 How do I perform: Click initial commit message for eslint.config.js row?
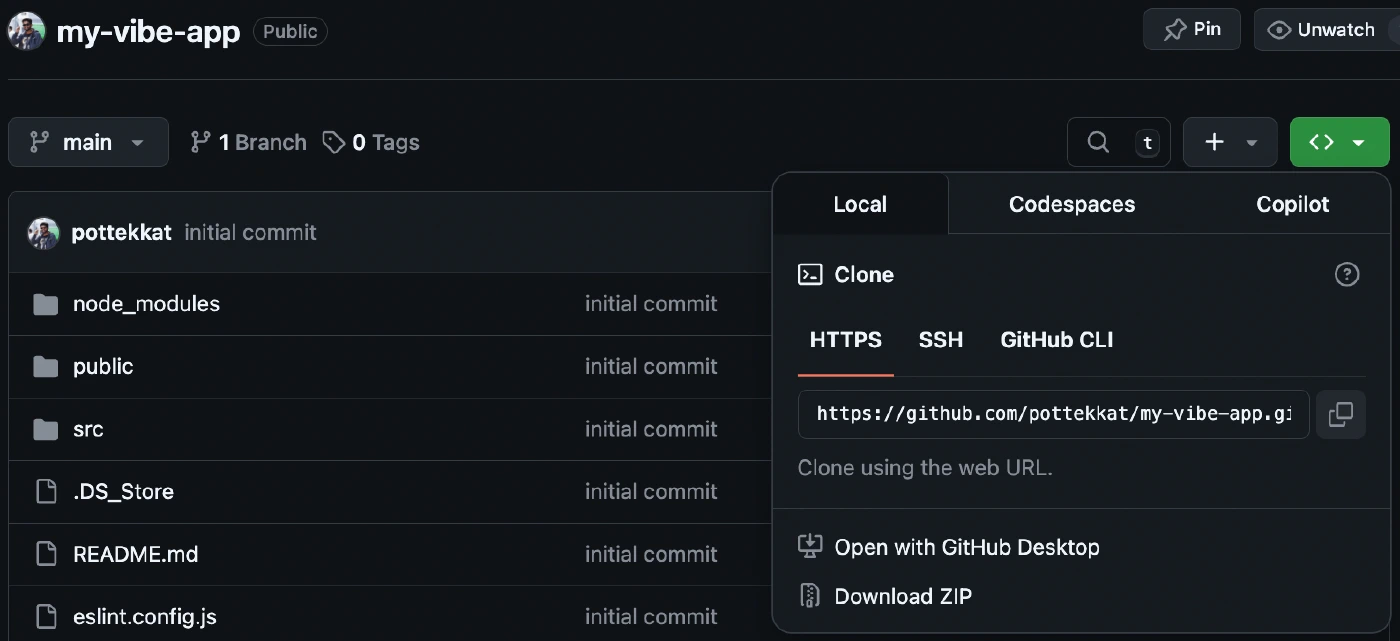[x=651, y=616]
